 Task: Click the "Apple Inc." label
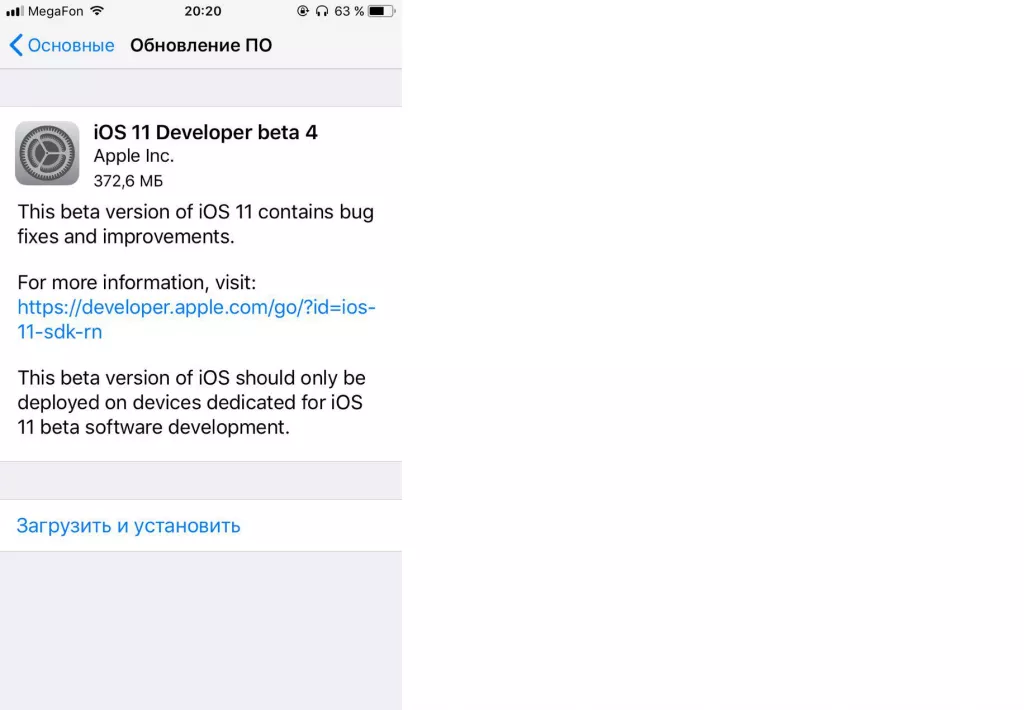coord(133,156)
